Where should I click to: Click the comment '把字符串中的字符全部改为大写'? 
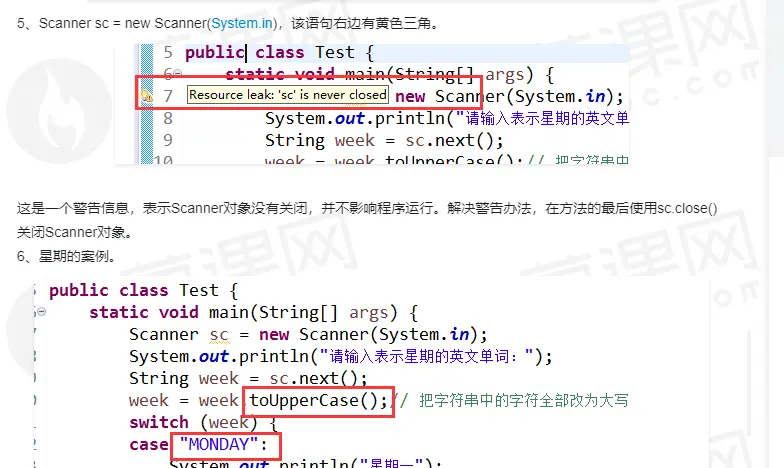coord(524,400)
